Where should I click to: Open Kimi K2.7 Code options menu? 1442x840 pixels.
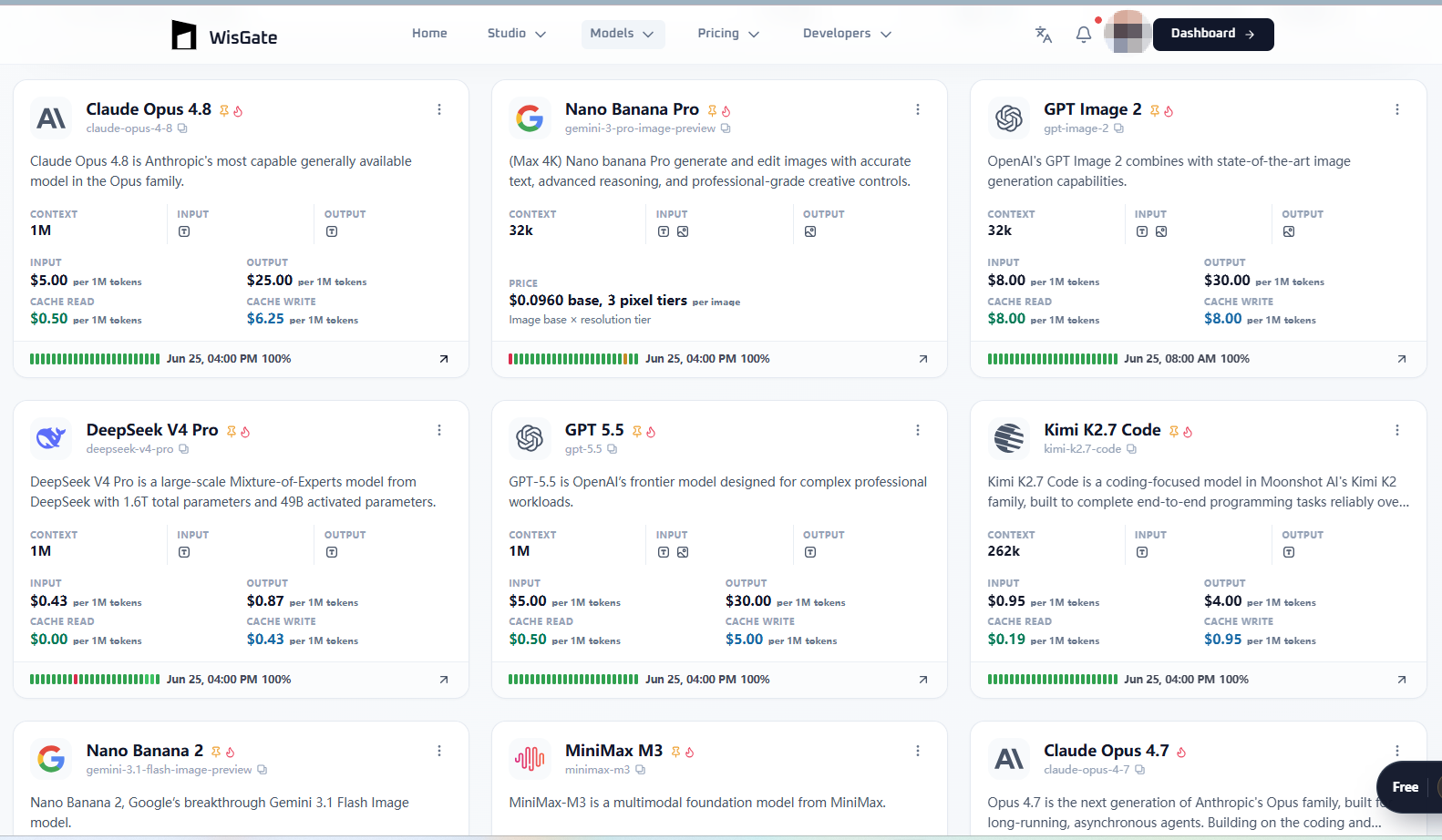1397,430
